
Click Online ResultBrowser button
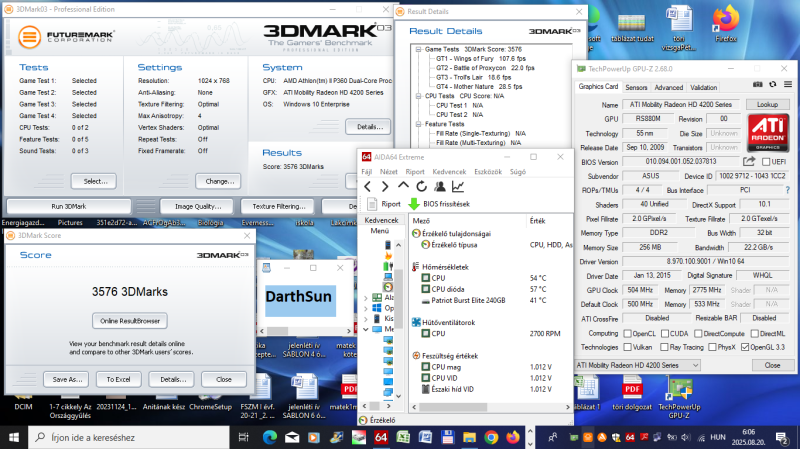[130, 321]
